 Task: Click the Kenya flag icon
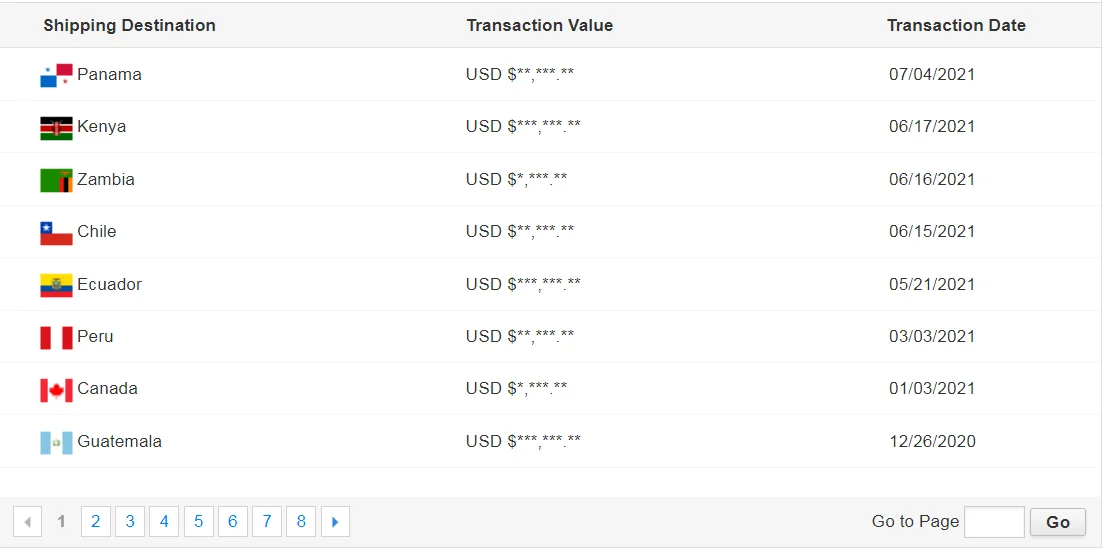point(56,127)
